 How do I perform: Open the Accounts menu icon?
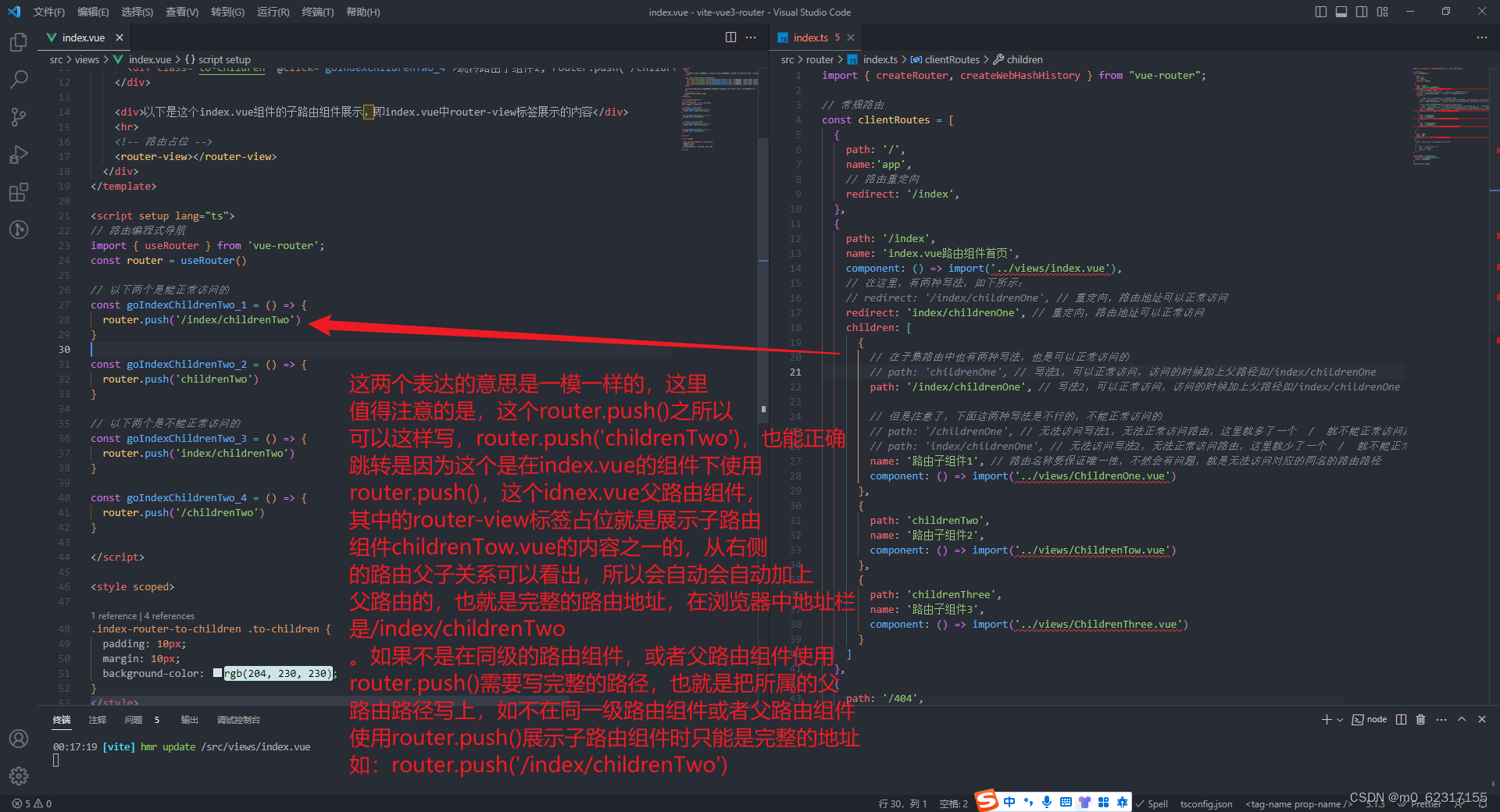click(x=19, y=739)
